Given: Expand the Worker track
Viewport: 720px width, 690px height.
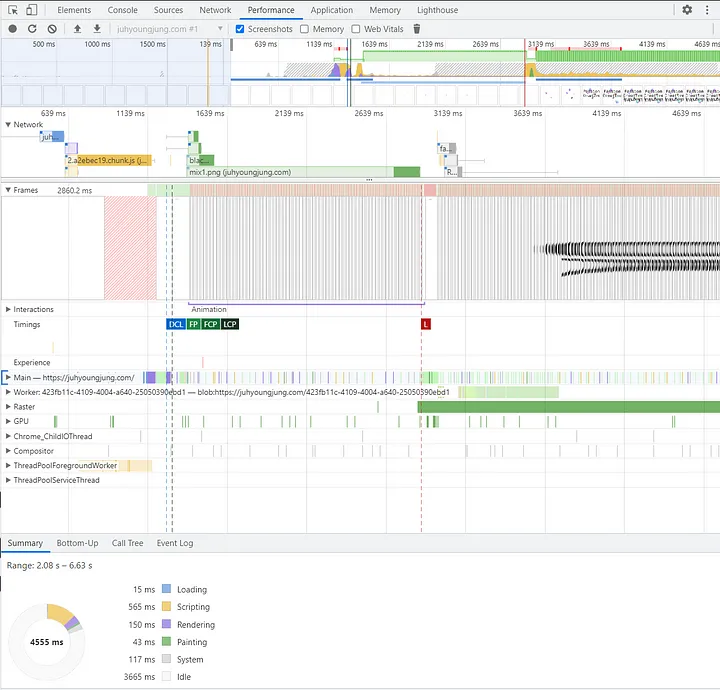Looking at the screenshot, I should point(8,392).
